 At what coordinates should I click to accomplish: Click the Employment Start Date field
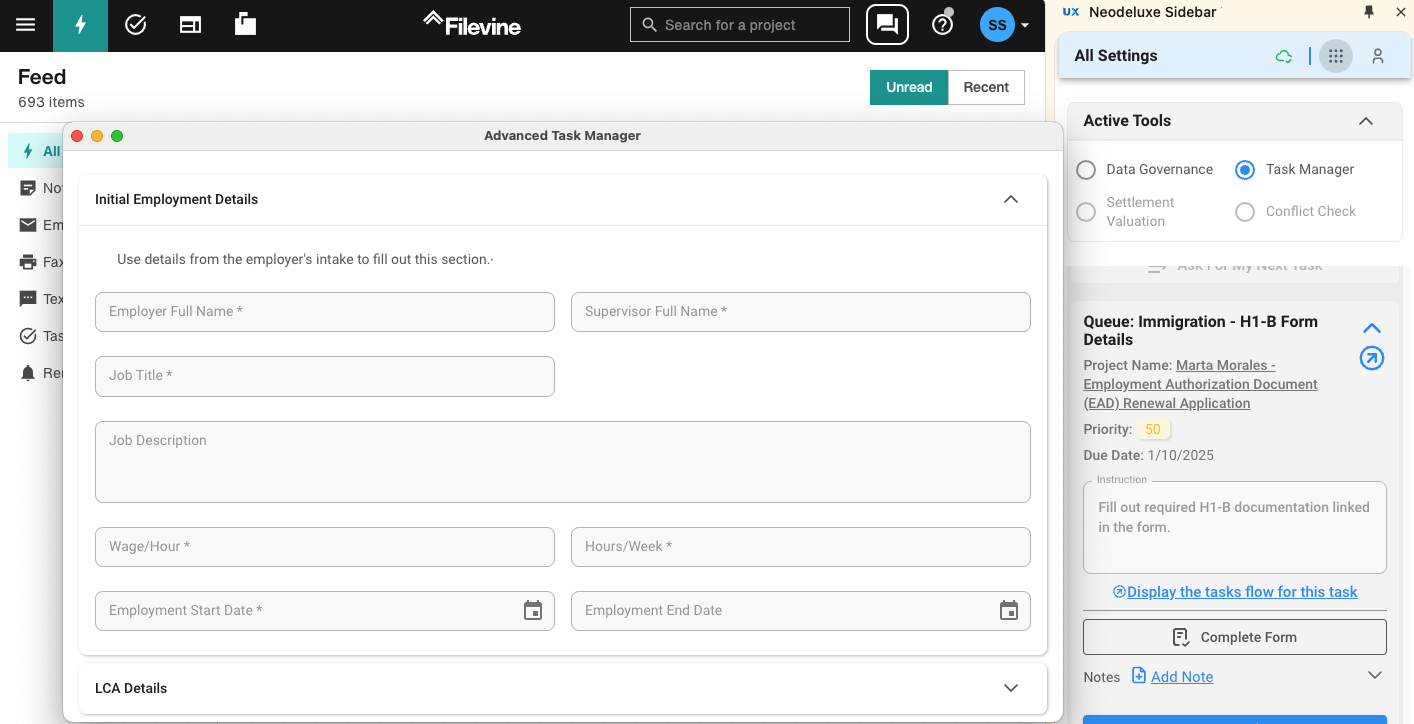(325, 611)
